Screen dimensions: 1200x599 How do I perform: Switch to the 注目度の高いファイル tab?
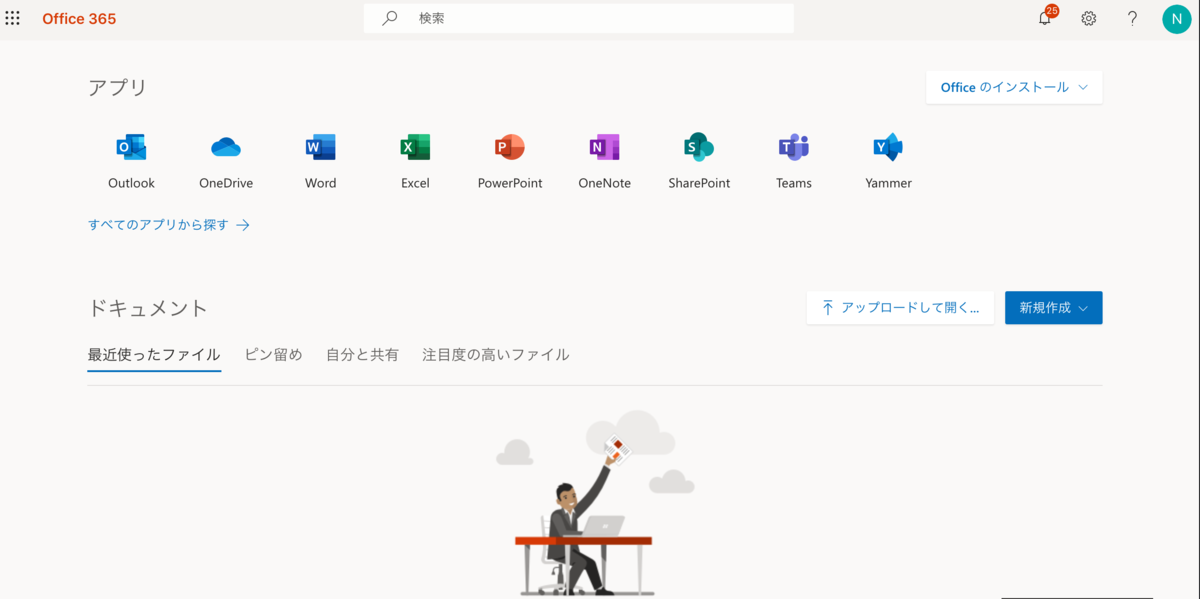pyautogui.click(x=496, y=355)
